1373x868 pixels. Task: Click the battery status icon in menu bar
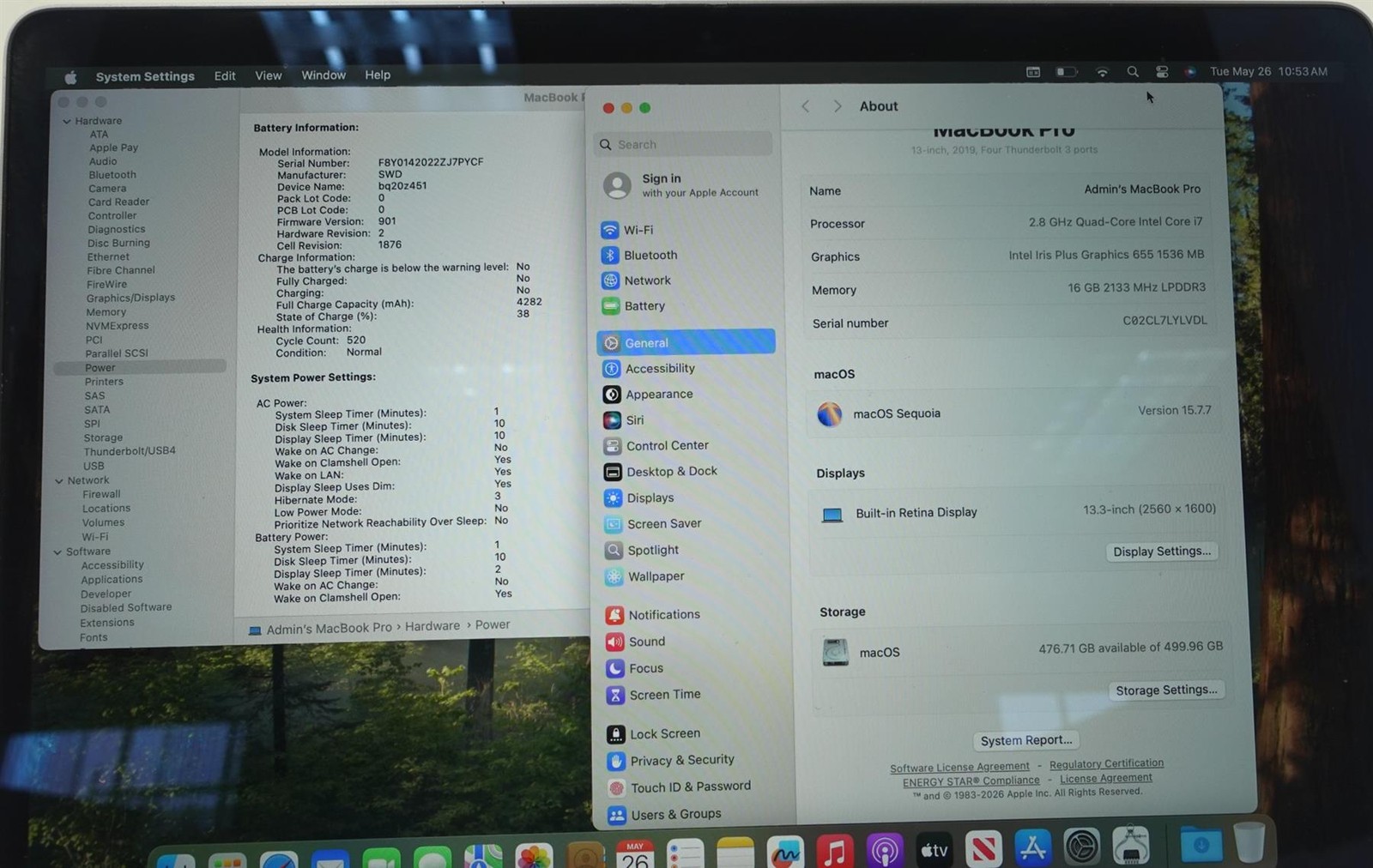tap(1066, 72)
